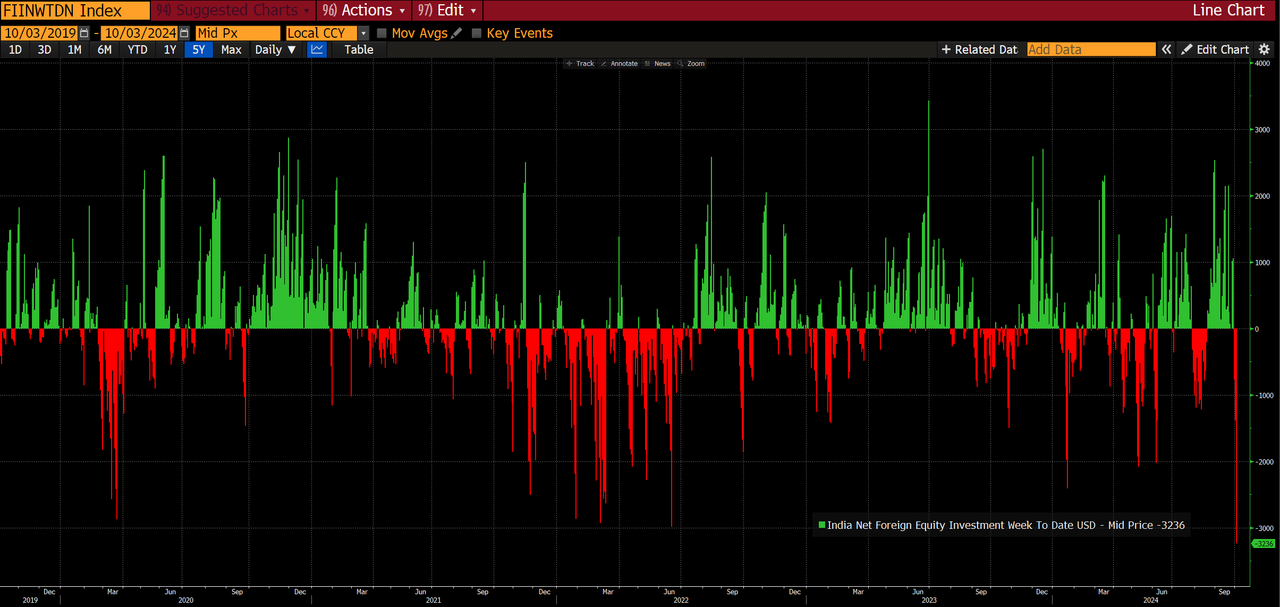Open the end date calendar picker

coord(184,33)
